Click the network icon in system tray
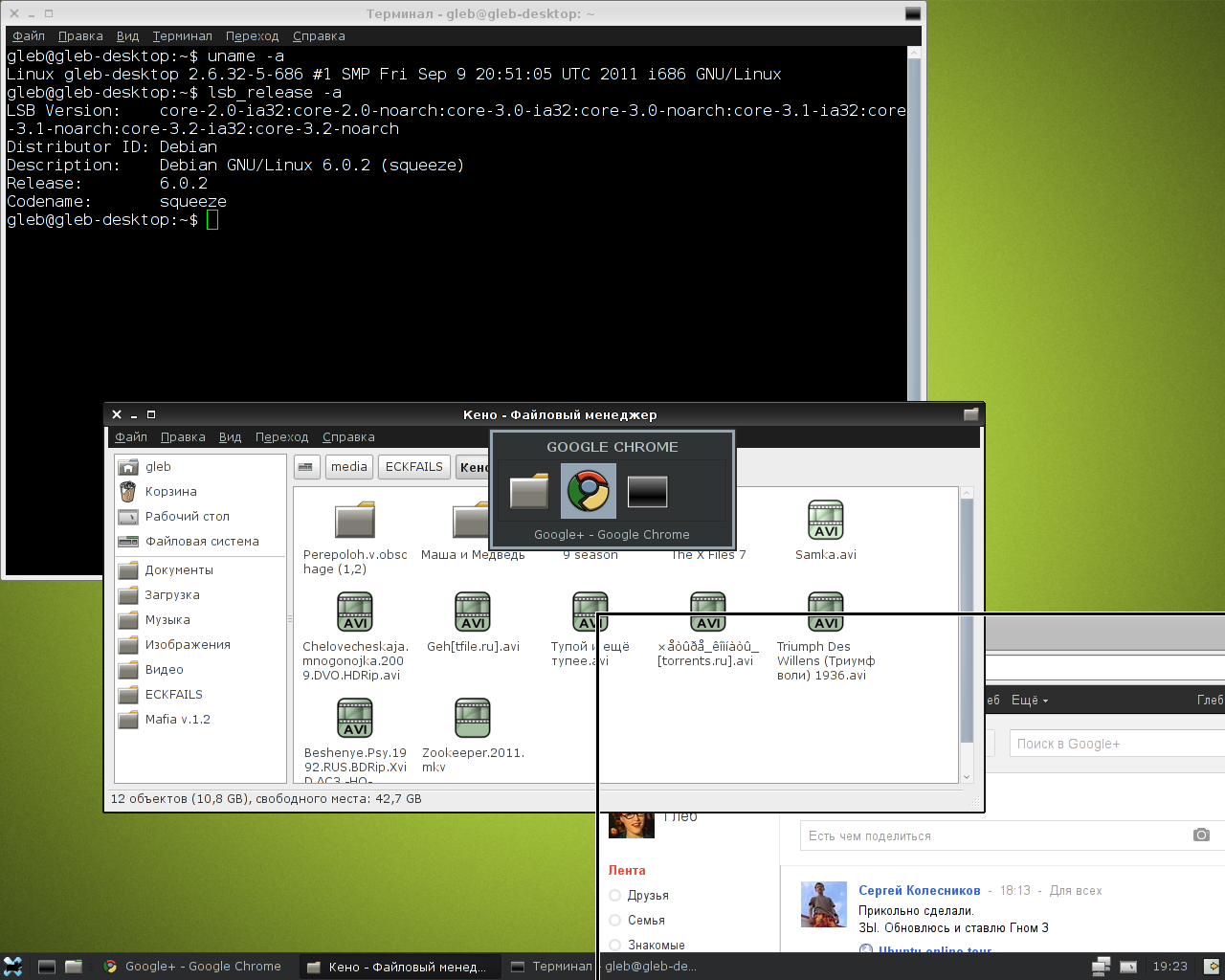 point(1102,967)
